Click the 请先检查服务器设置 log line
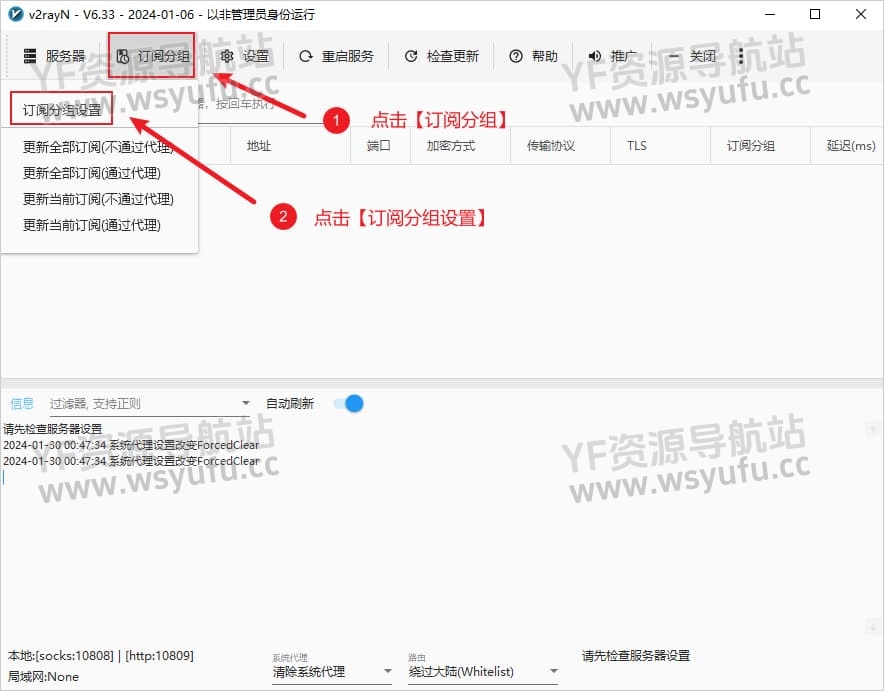This screenshot has width=884, height=691. pyautogui.click(x=52, y=429)
